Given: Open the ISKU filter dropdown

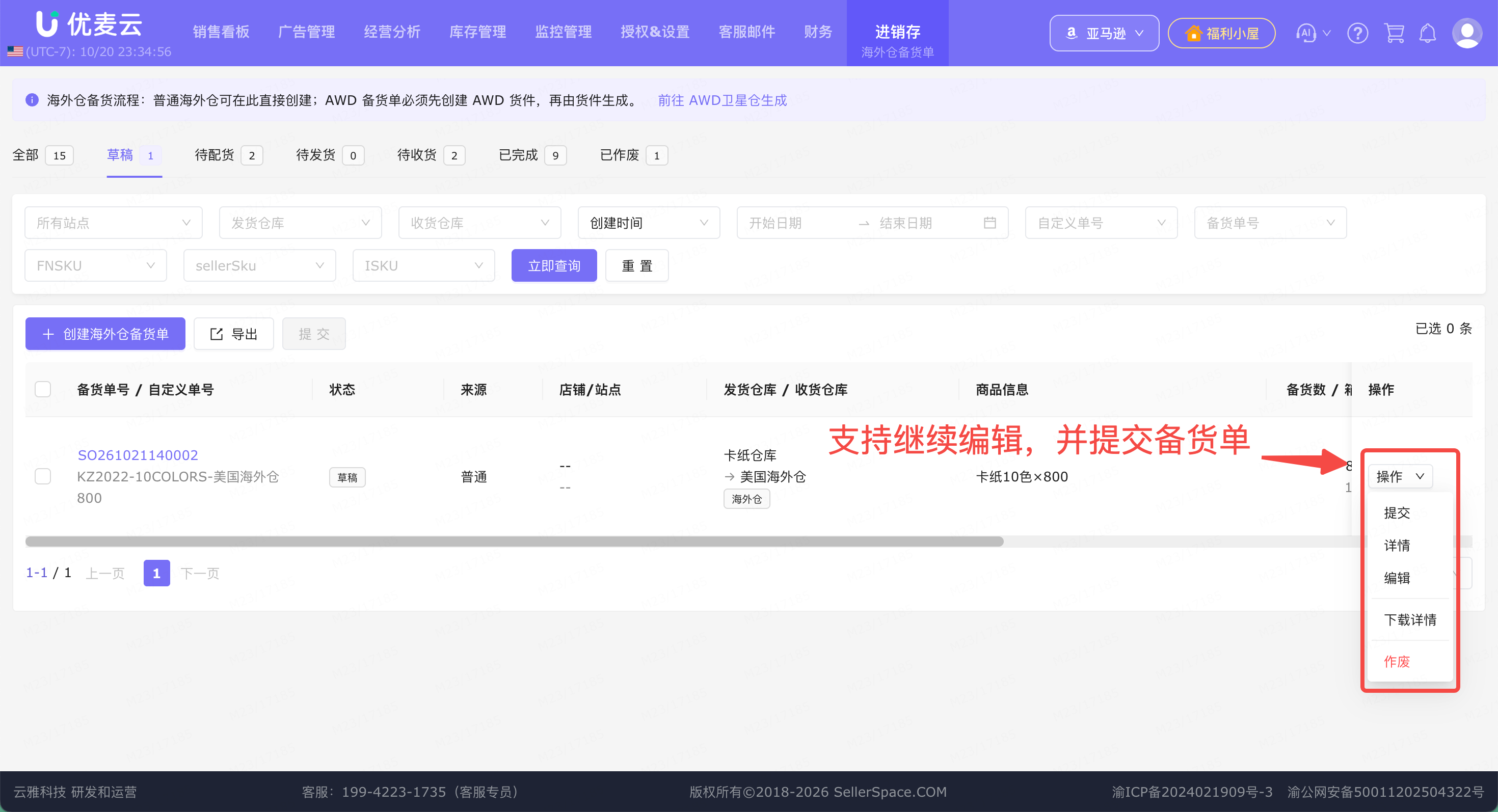Looking at the screenshot, I should (x=423, y=265).
